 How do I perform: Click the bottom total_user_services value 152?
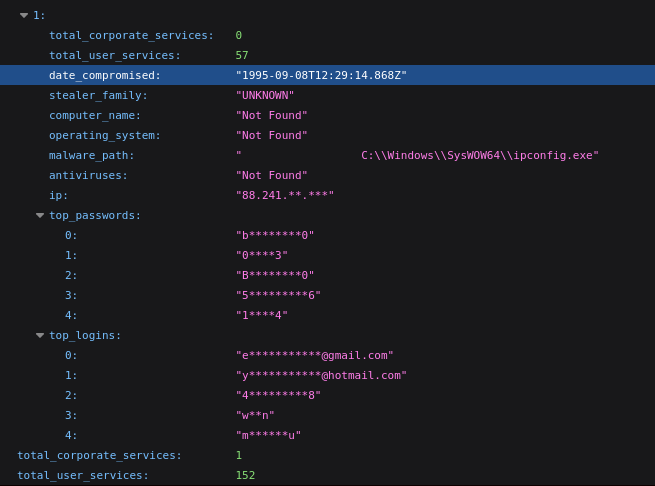click(x=245, y=475)
